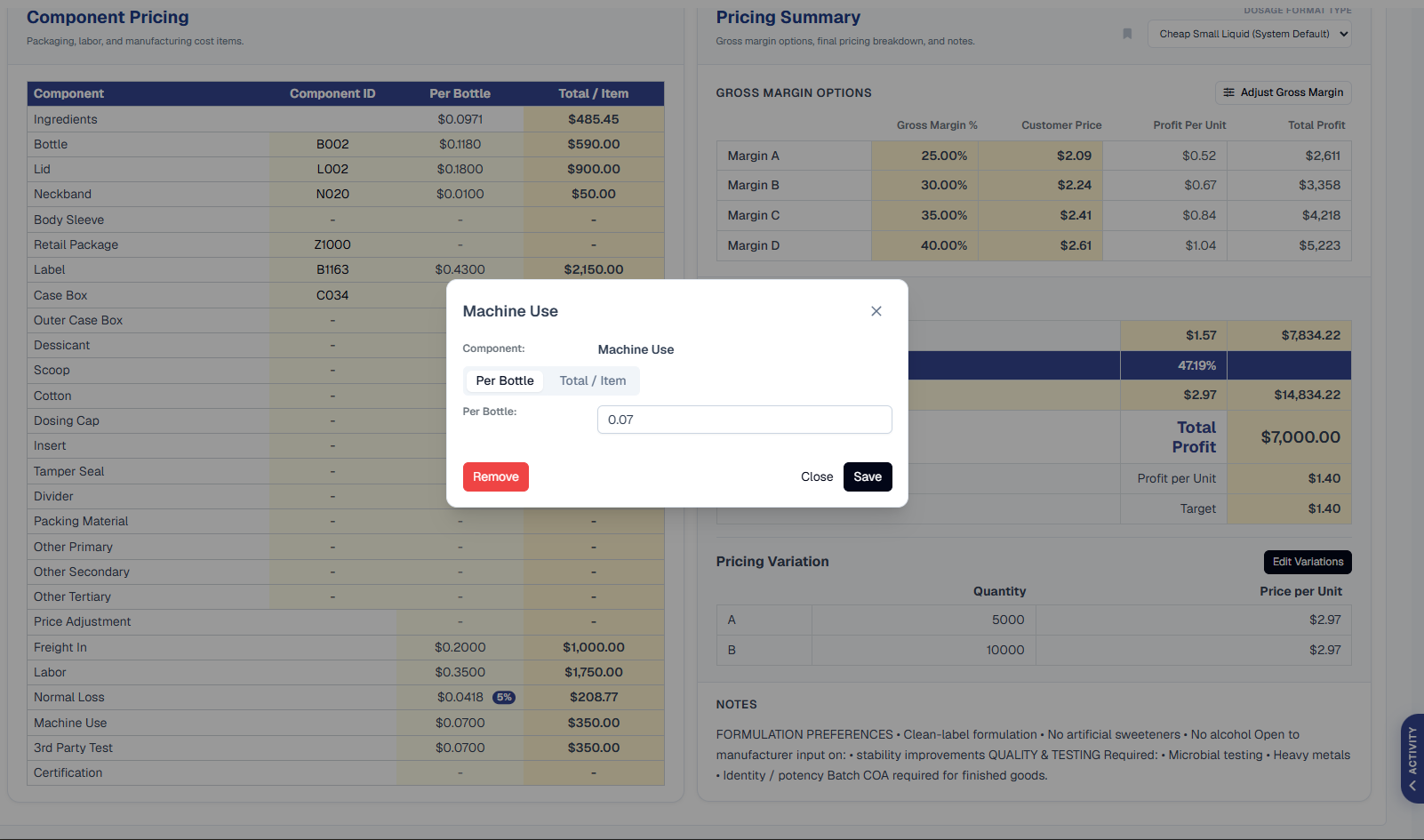Click the Tamper Seal row label
1424x840 pixels.
[68, 471]
